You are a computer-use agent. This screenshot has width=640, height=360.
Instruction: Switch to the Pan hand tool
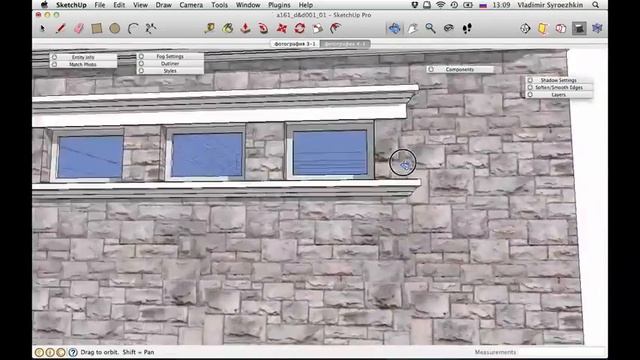click(x=413, y=28)
